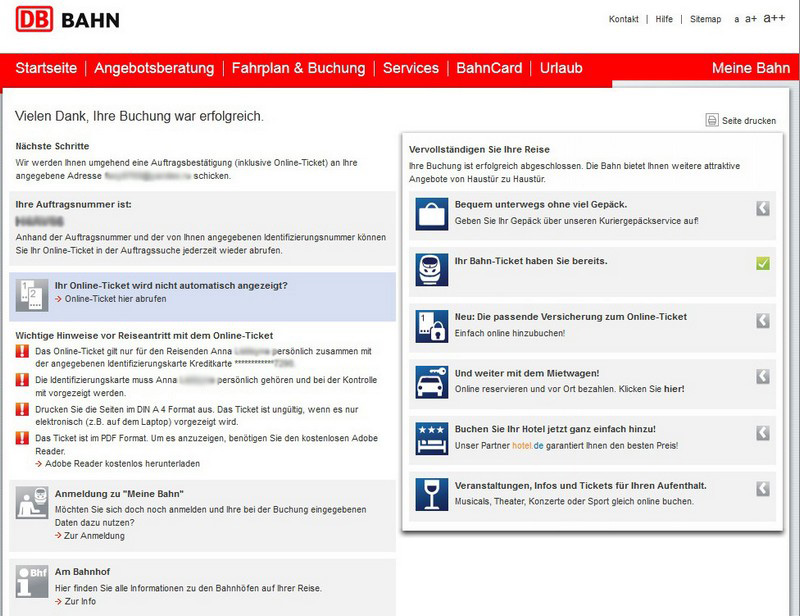
Task: Set the smallest font size 'a'
Action: tap(737, 19)
